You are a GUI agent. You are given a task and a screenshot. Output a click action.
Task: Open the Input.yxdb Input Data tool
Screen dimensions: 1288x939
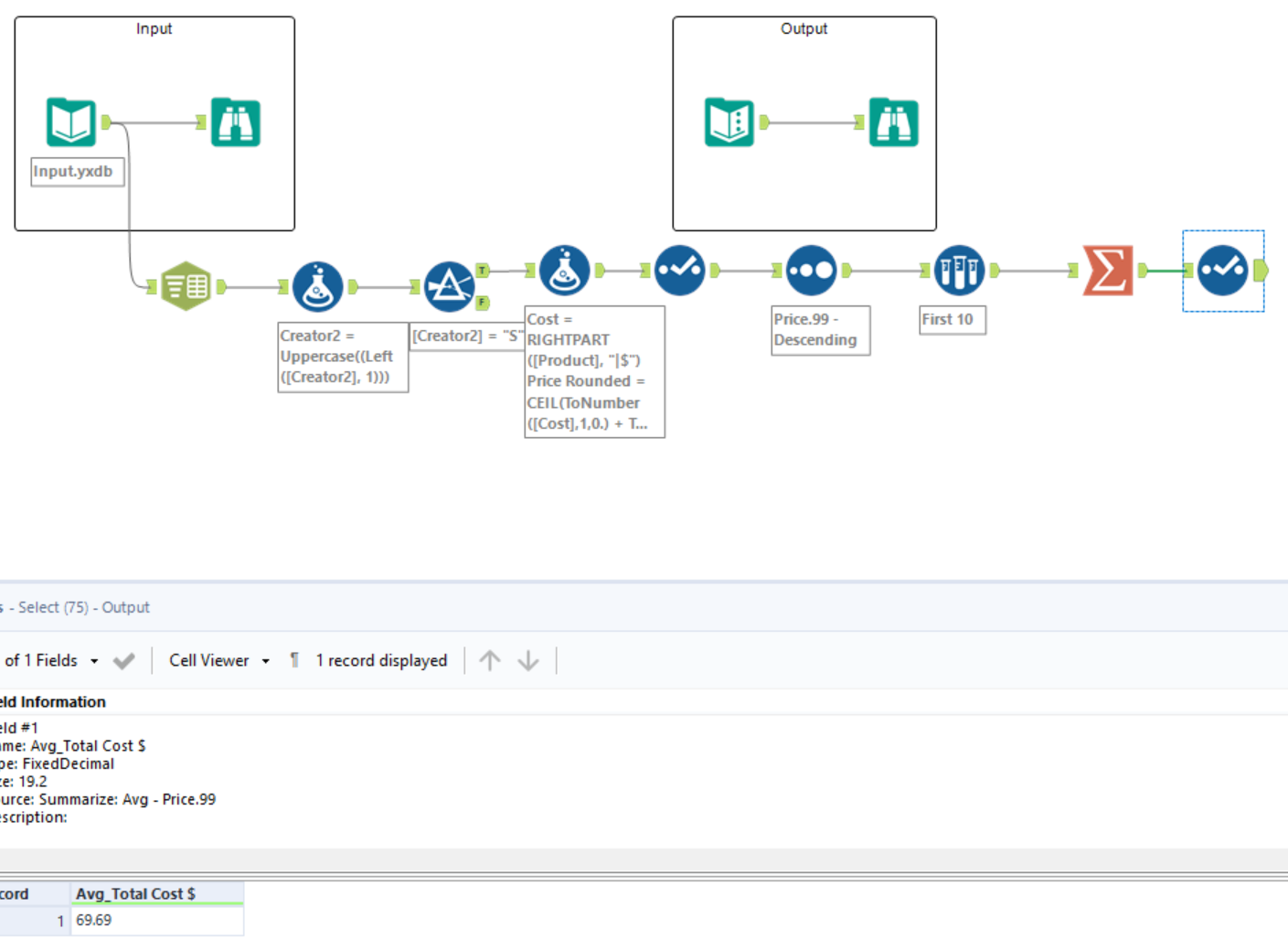pyautogui.click(x=71, y=122)
